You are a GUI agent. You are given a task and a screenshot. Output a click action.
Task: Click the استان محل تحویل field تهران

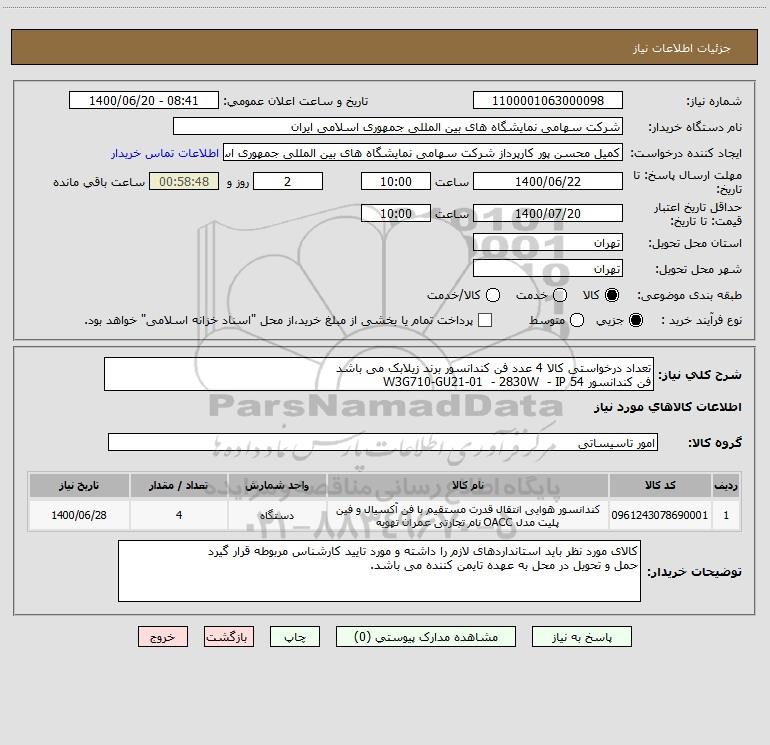click(548, 243)
